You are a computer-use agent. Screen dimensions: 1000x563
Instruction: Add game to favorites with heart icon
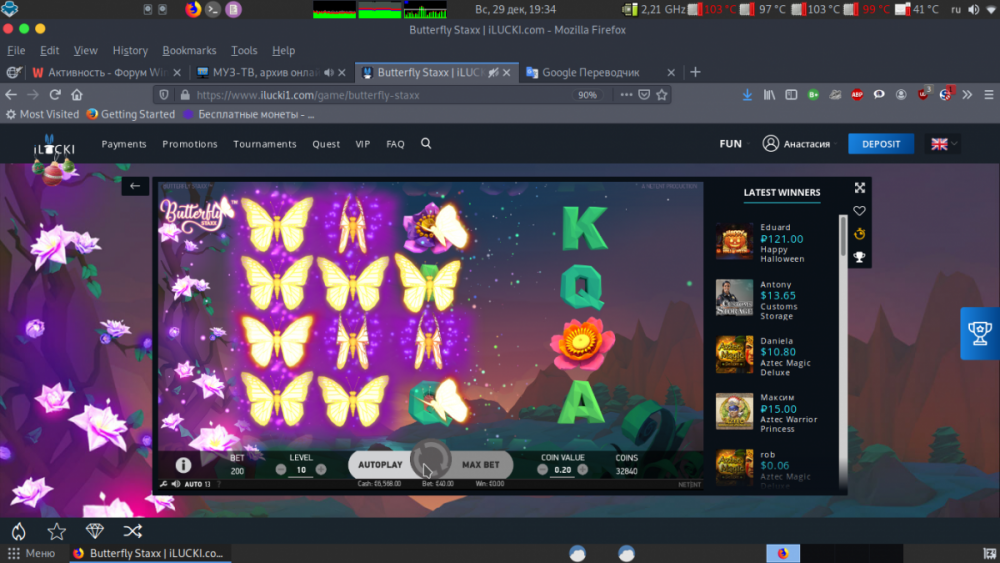point(859,211)
